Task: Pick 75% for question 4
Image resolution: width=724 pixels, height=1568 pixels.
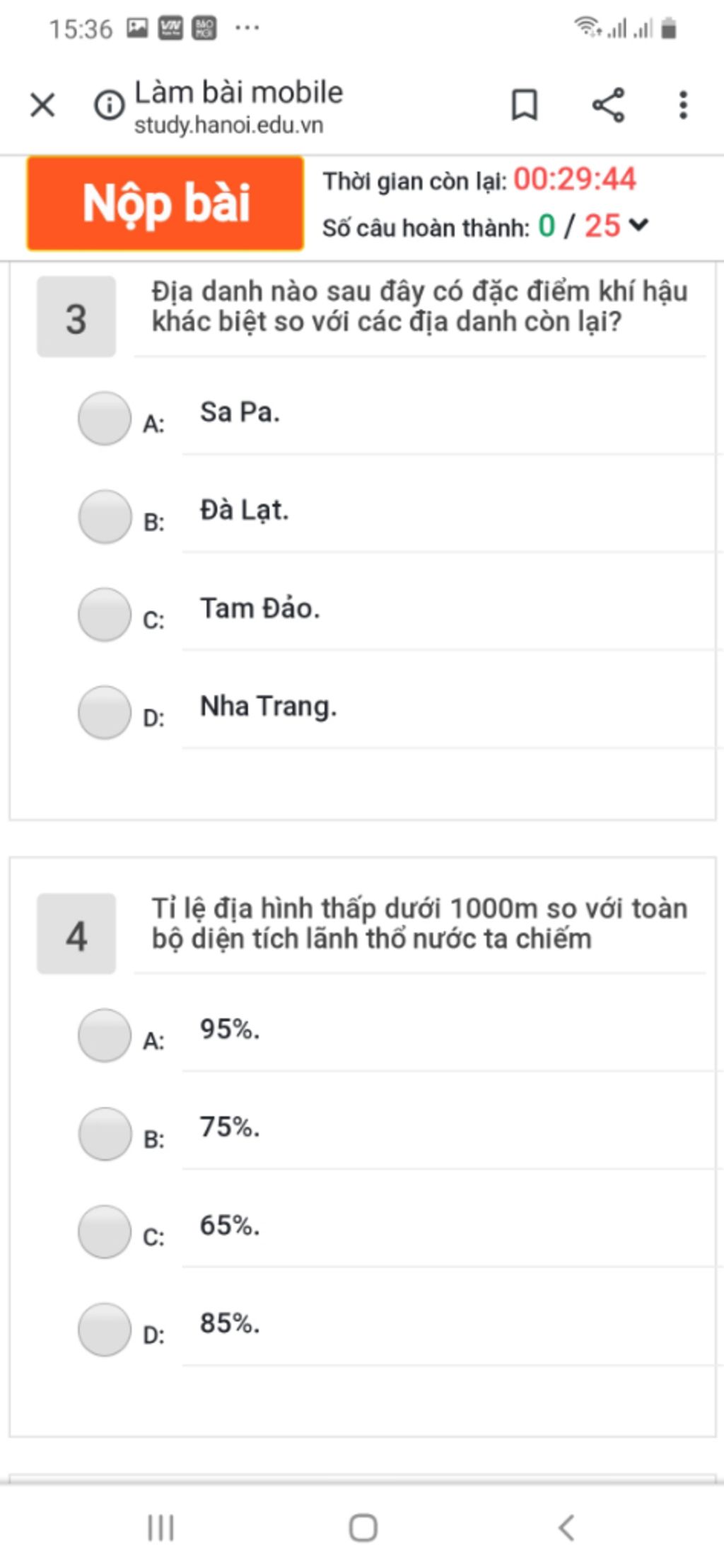Action: pos(105,1134)
